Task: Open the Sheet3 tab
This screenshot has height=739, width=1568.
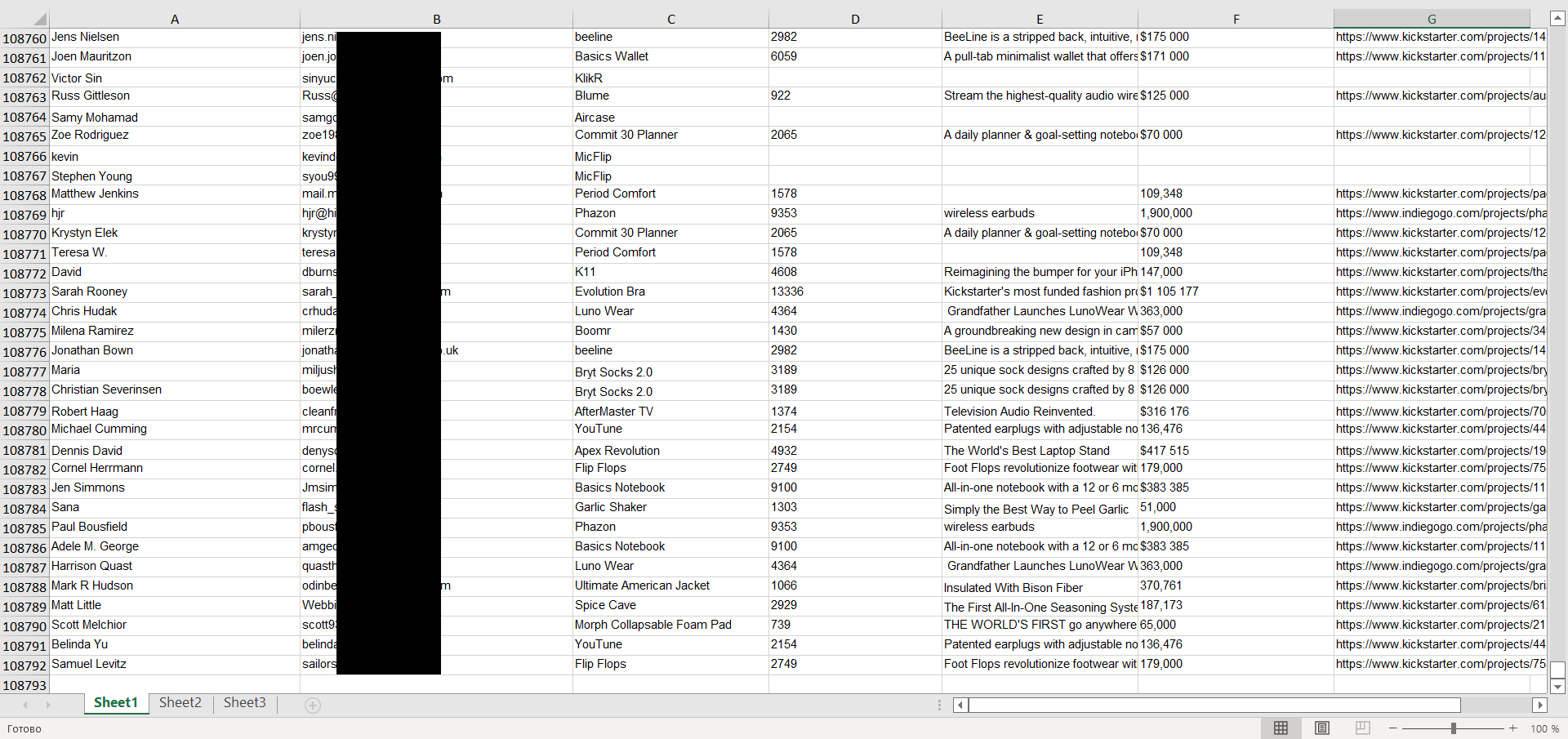Action: 244,703
